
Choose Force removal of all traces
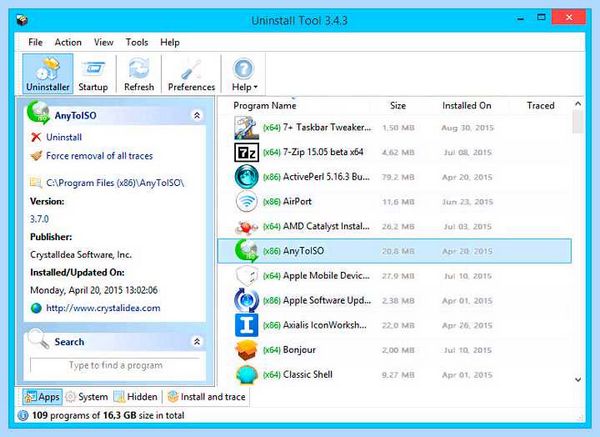click(x=99, y=156)
